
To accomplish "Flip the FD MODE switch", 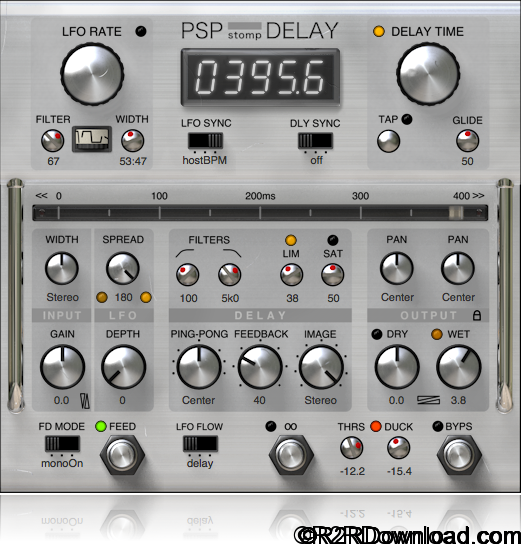I will point(62,444).
